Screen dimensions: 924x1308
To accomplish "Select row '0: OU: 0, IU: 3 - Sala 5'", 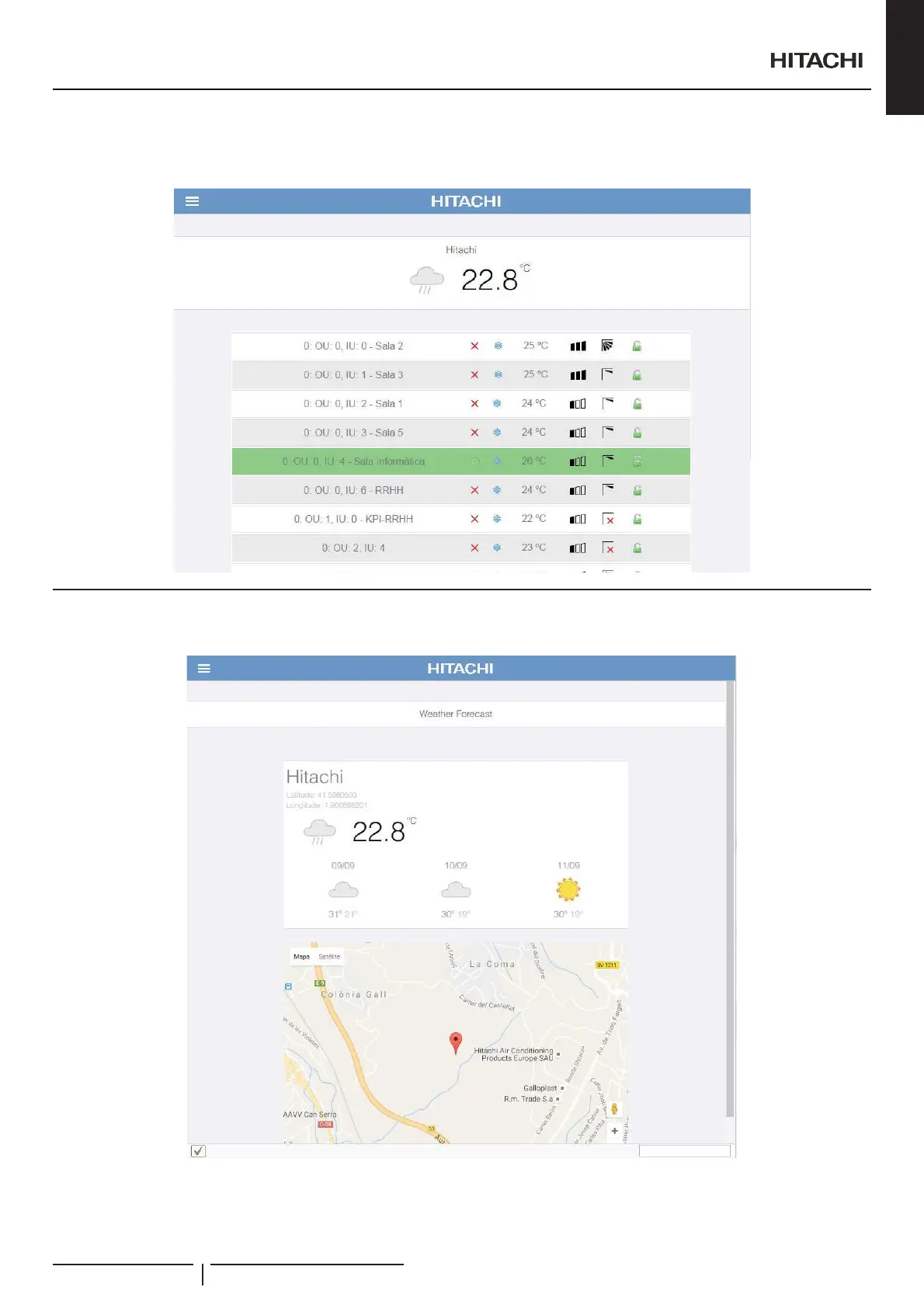I will click(461, 433).
